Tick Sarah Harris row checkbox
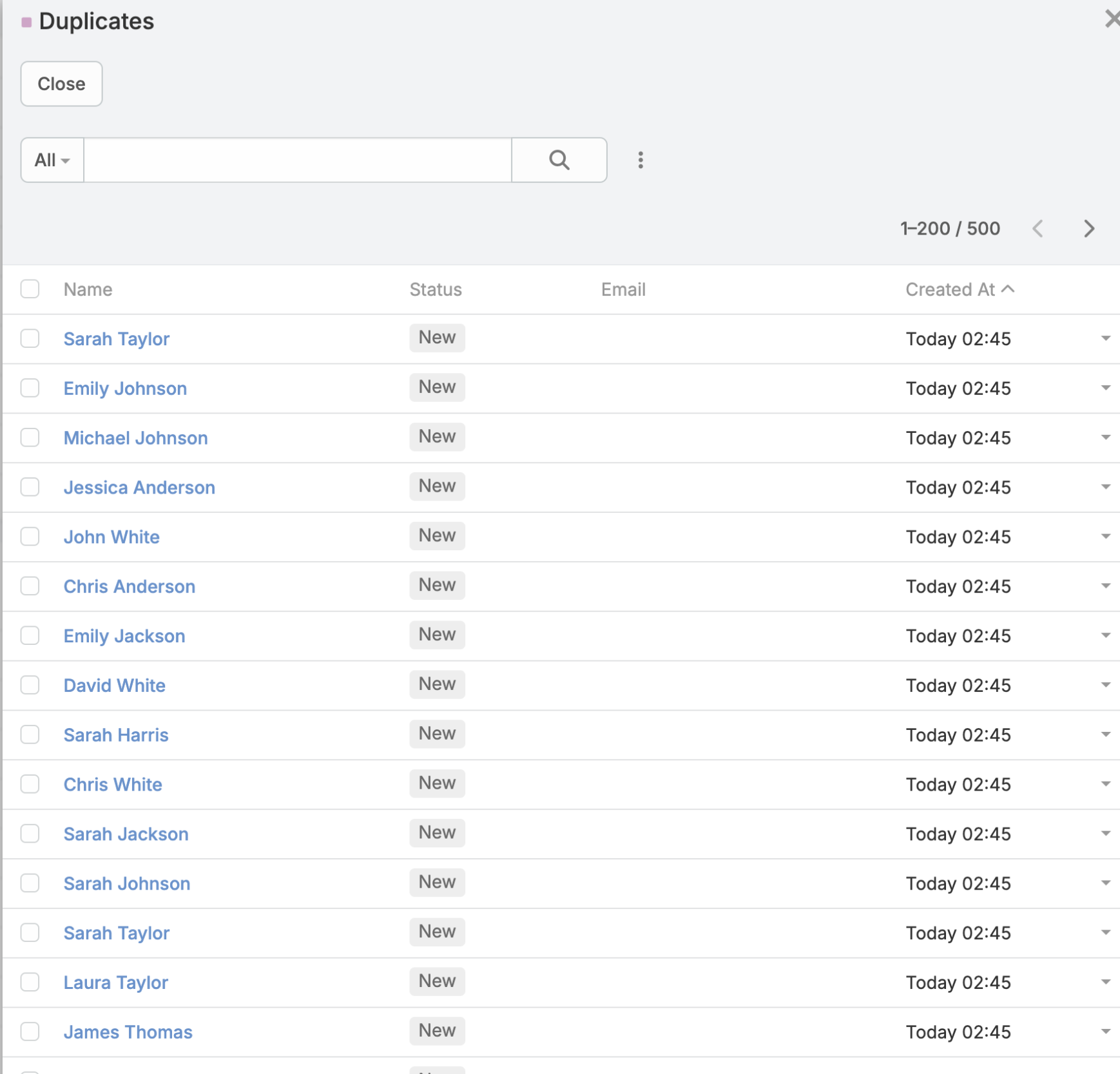The width and height of the screenshot is (1120, 1074). [x=30, y=734]
